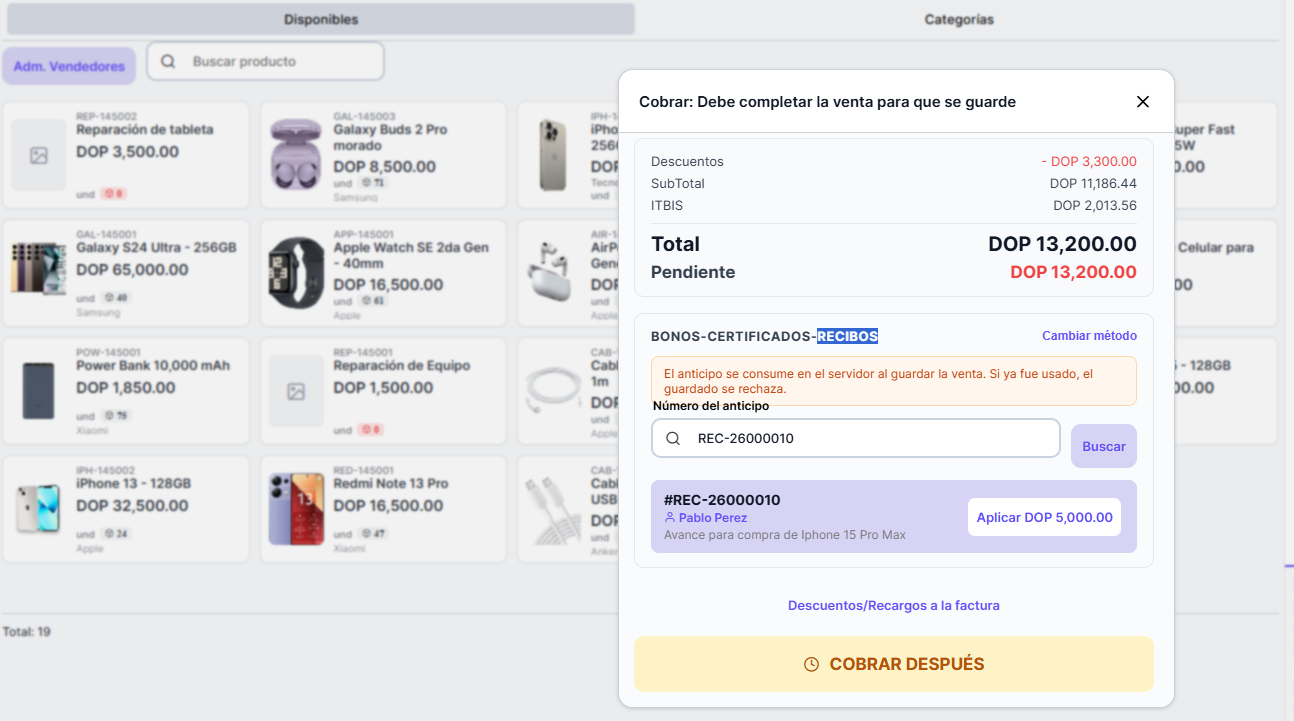Image resolution: width=1294 pixels, height=721 pixels.
Task: Click the Total: 19 footer text
Action: click(x=27, y=632)
